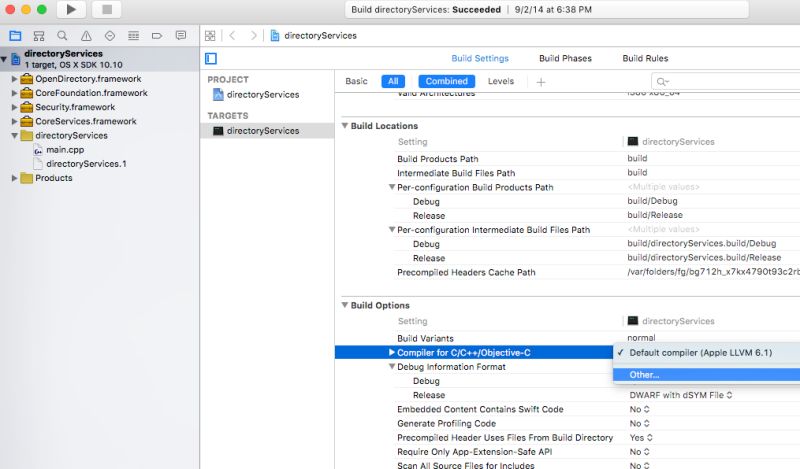Click the search filter magnifier icon
The image size is (800, 469).
point(663,82)
